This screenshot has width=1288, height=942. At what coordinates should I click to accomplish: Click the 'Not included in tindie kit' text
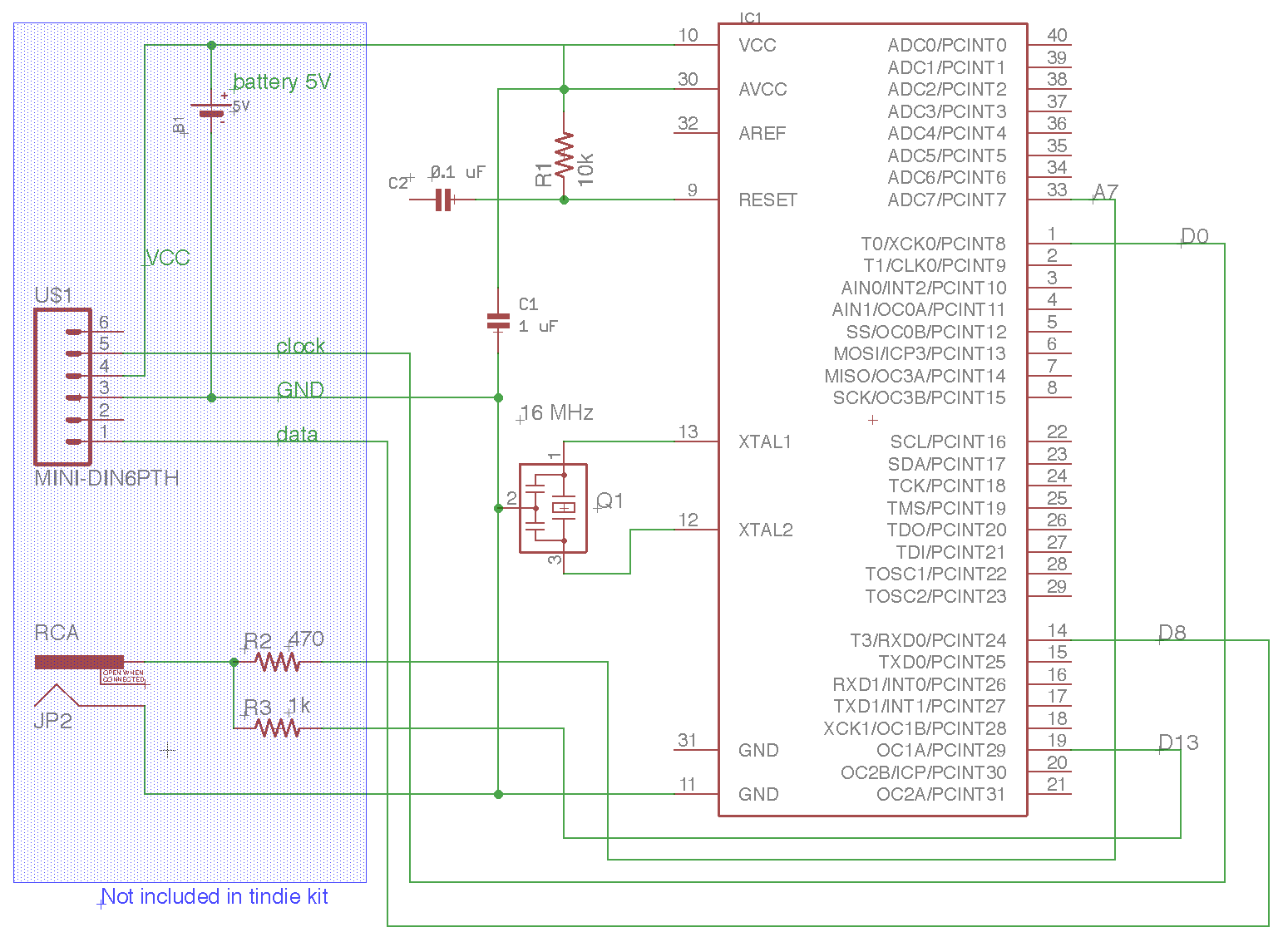[215, 896]
